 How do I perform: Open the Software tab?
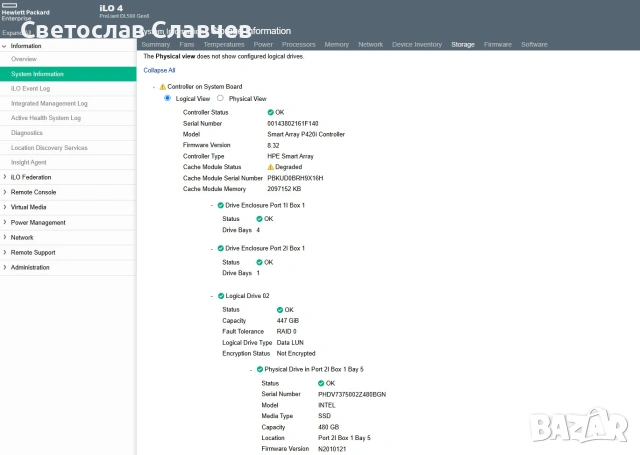[534, 44]
